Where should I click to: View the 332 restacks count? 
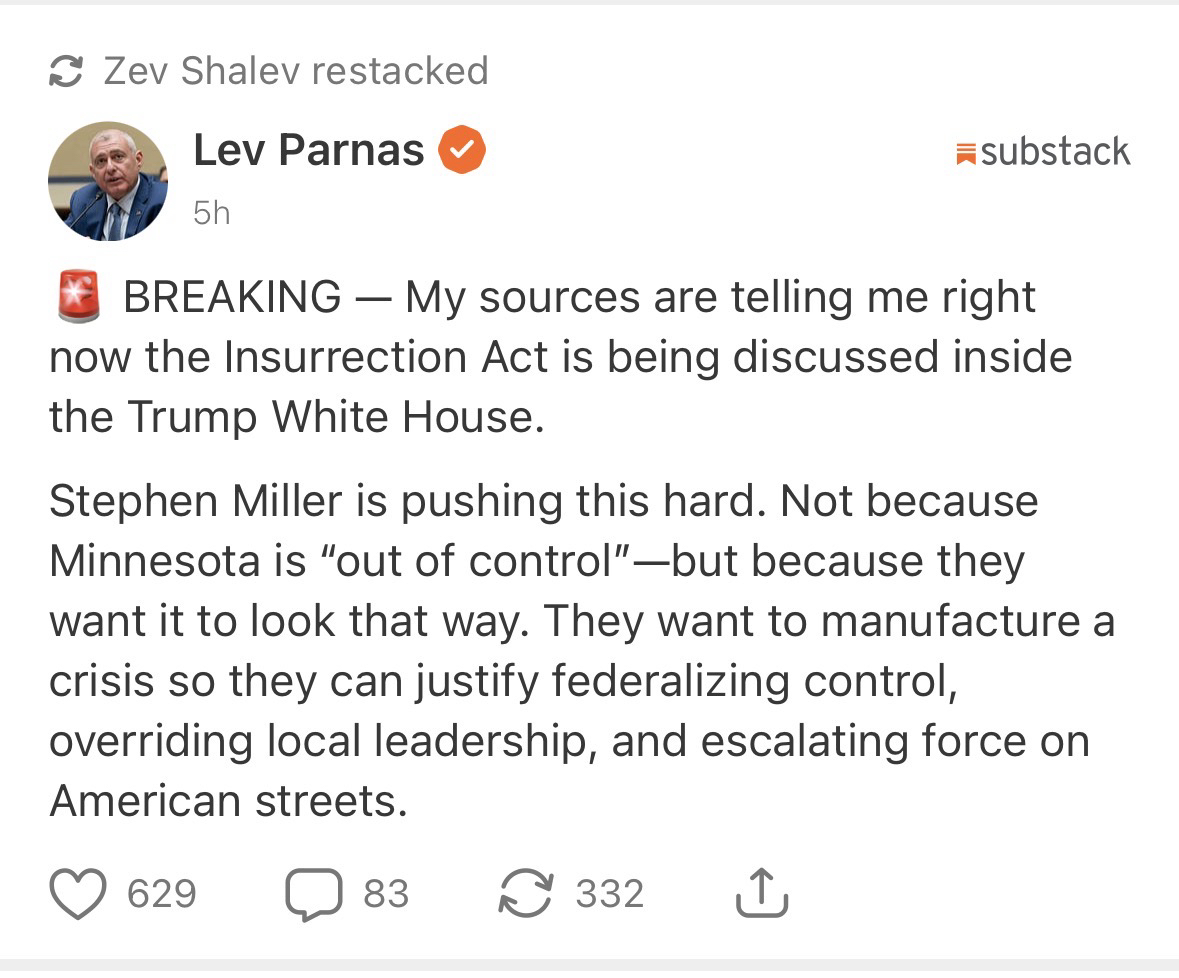(x=609, y=893)
